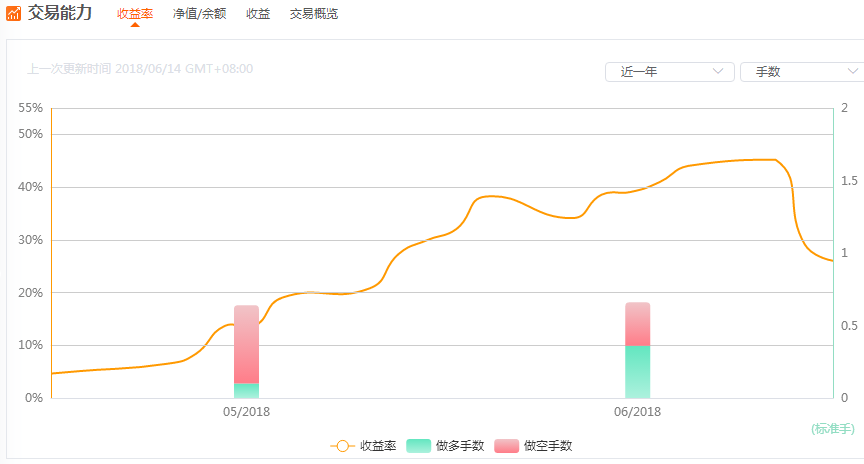Open the 近一年 time range dropdown

(x=669, y=72)
